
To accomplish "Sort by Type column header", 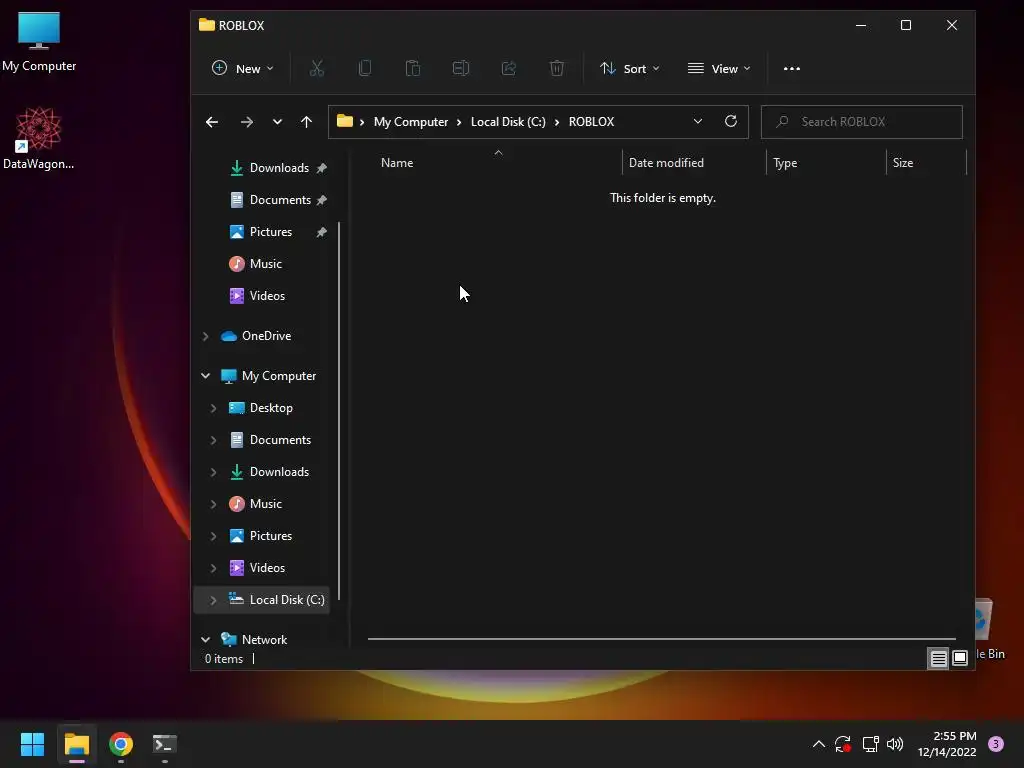I will click(785, 163).
